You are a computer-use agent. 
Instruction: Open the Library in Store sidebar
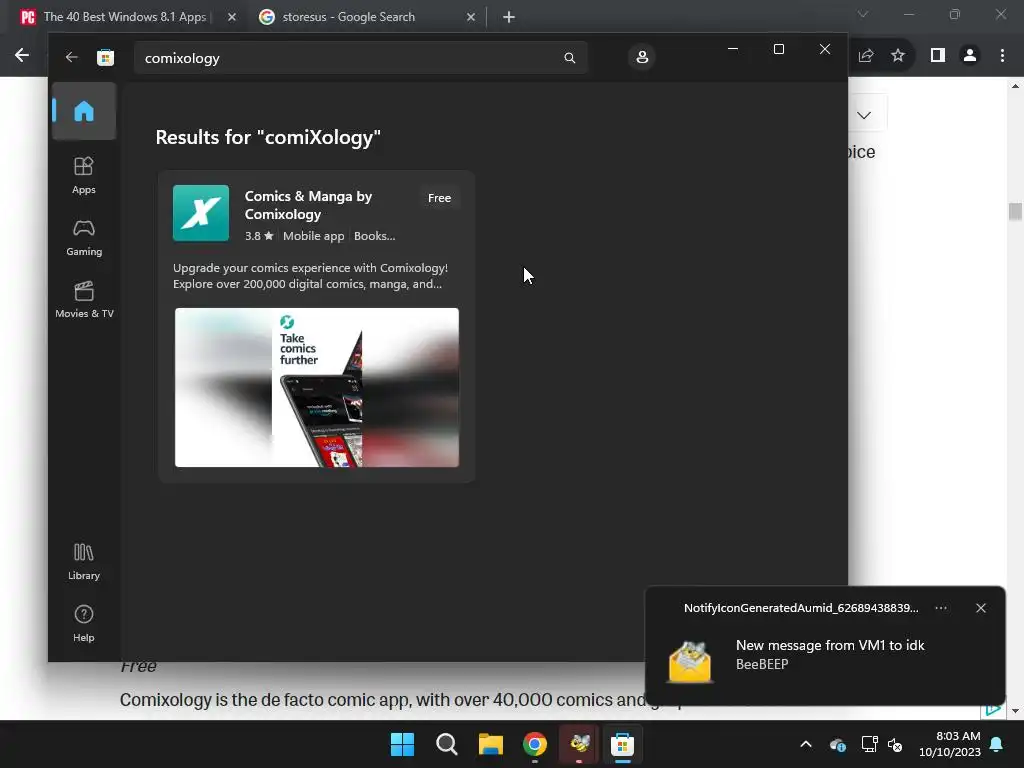pos(84,561)
